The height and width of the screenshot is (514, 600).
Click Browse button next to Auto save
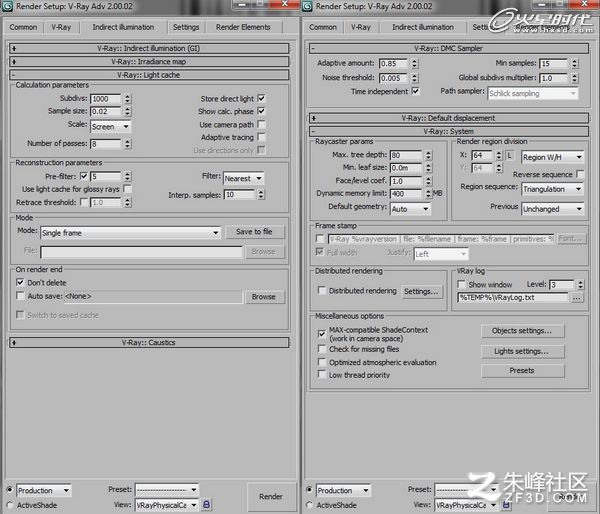[264, 297]
